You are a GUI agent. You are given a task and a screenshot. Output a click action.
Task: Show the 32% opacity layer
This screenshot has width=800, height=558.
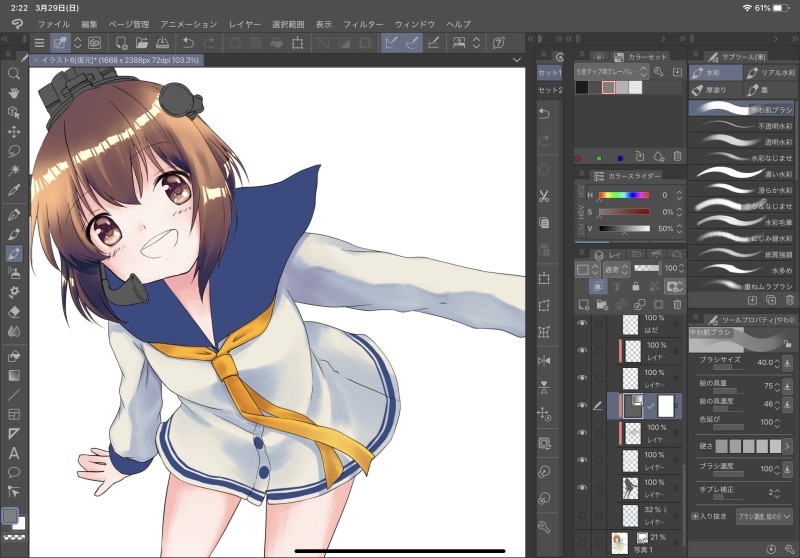coord(582,516)
